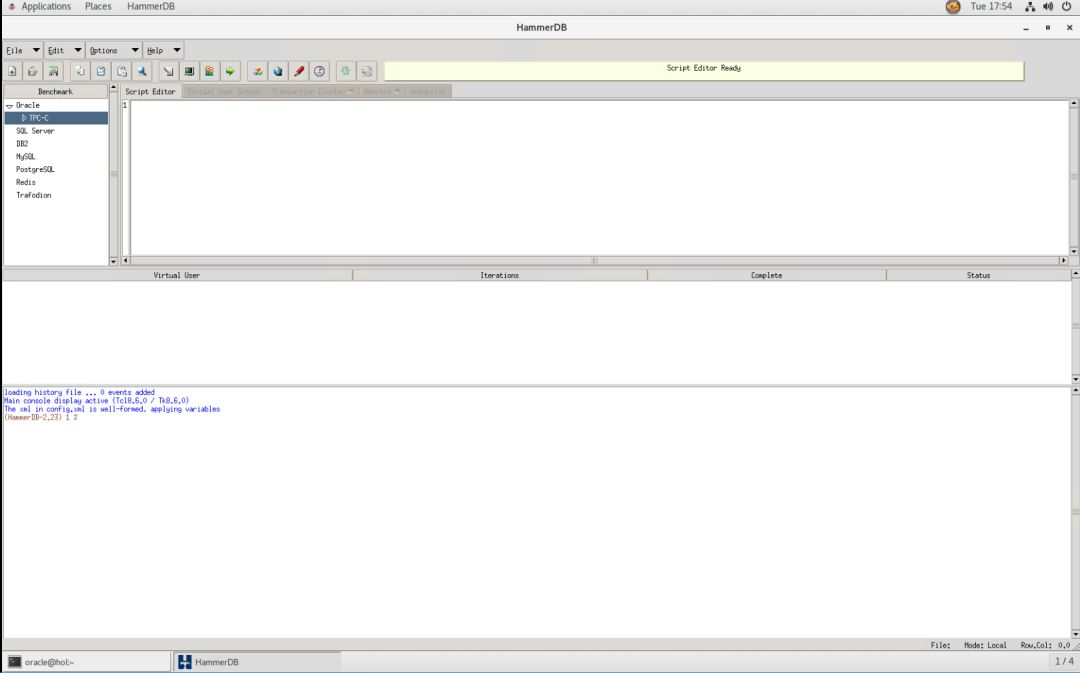This screenshot has height=673, width=1080.
Task: Click the colorful people Autopilot icon
Action: (257, 71)
